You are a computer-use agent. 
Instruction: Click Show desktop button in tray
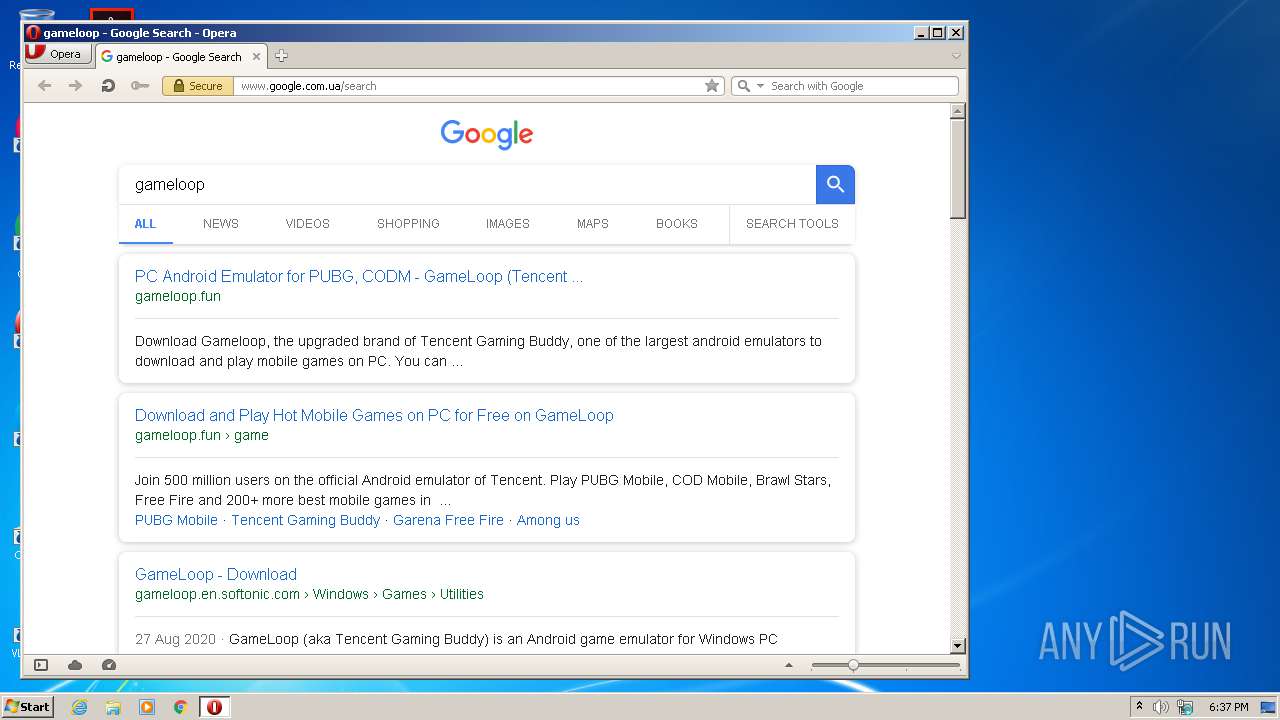[1269, 707]
